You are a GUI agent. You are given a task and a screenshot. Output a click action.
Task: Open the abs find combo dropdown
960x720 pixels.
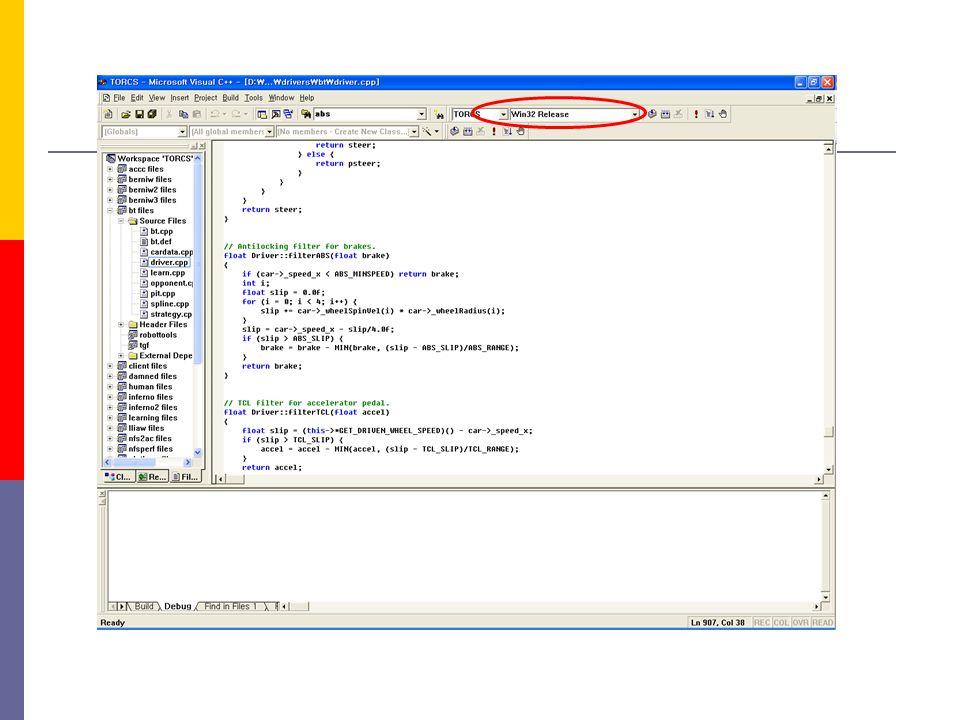pyautogui.click(x=421, y=114)
